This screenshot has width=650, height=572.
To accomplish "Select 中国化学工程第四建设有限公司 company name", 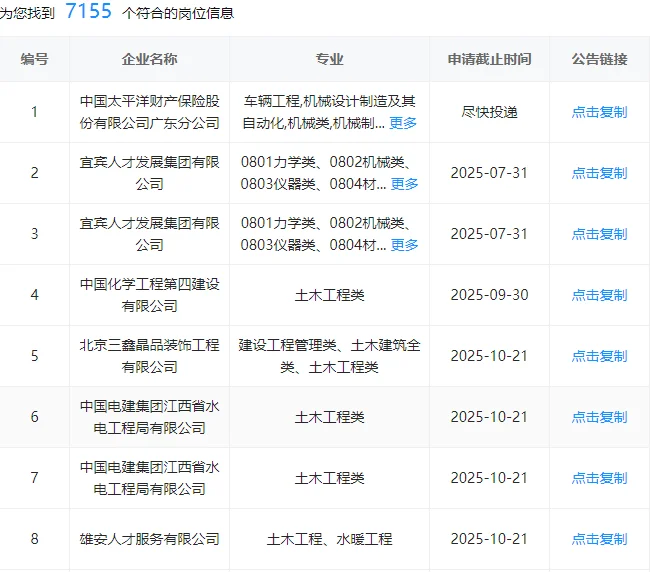I will (149, 295).
